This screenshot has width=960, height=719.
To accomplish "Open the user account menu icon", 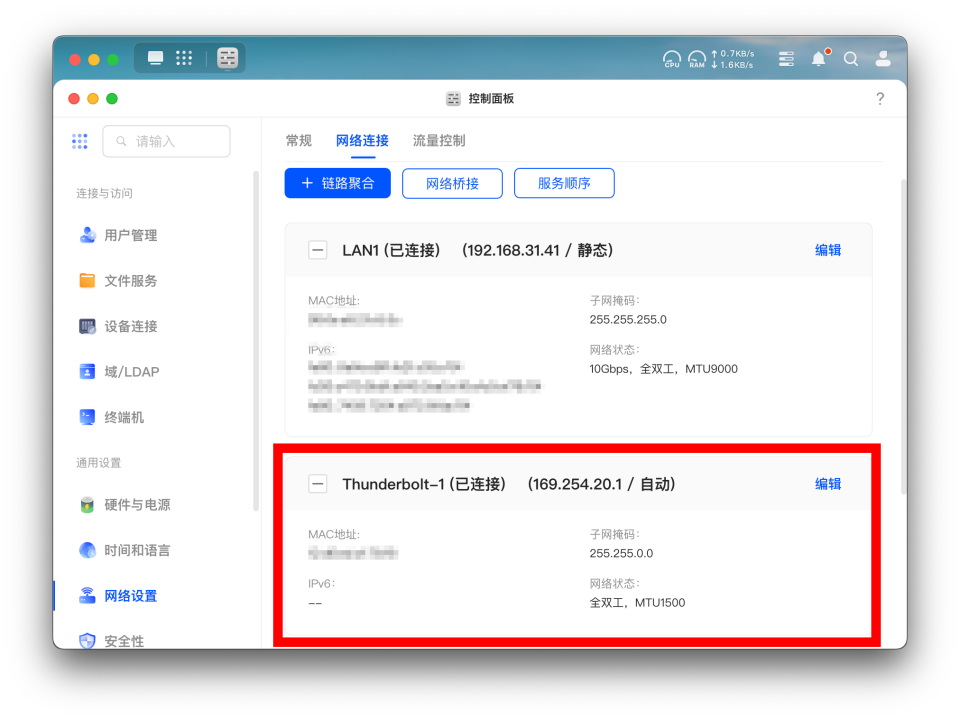I will point(883,59).
